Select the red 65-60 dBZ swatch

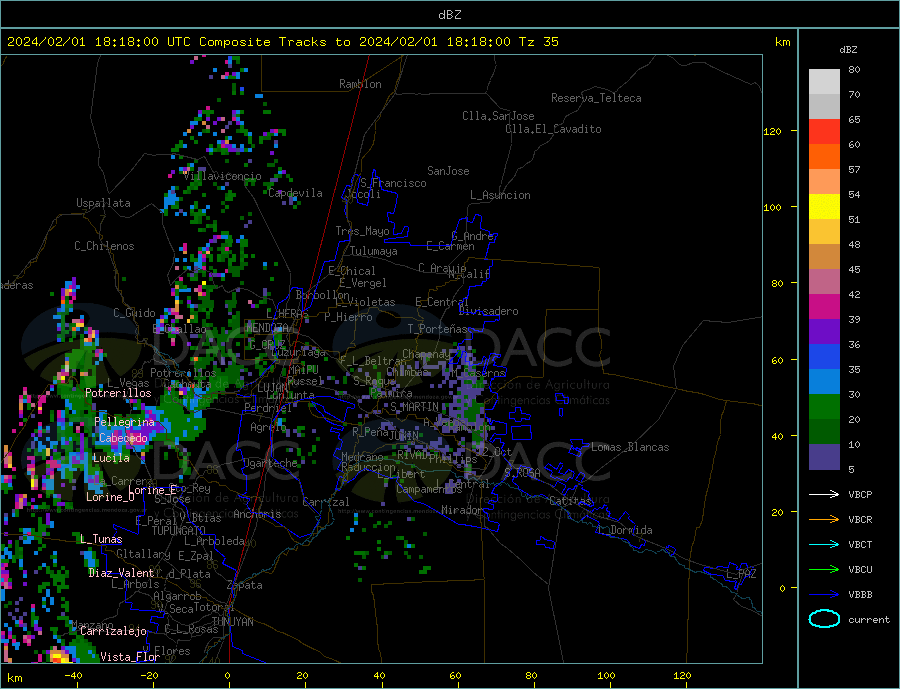[824, 131]
